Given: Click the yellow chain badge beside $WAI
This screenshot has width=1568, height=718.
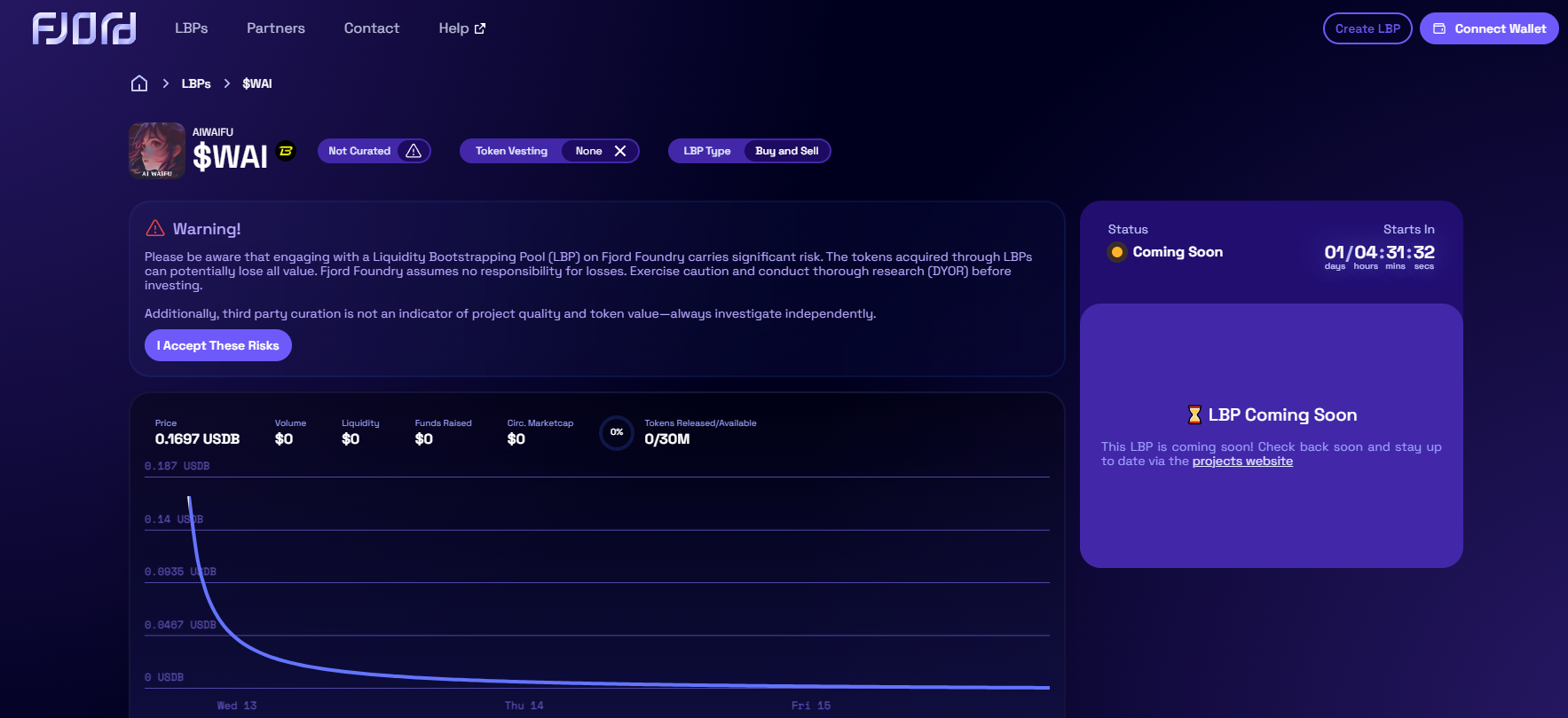Looking at the screenshot, I should (286, 151).
